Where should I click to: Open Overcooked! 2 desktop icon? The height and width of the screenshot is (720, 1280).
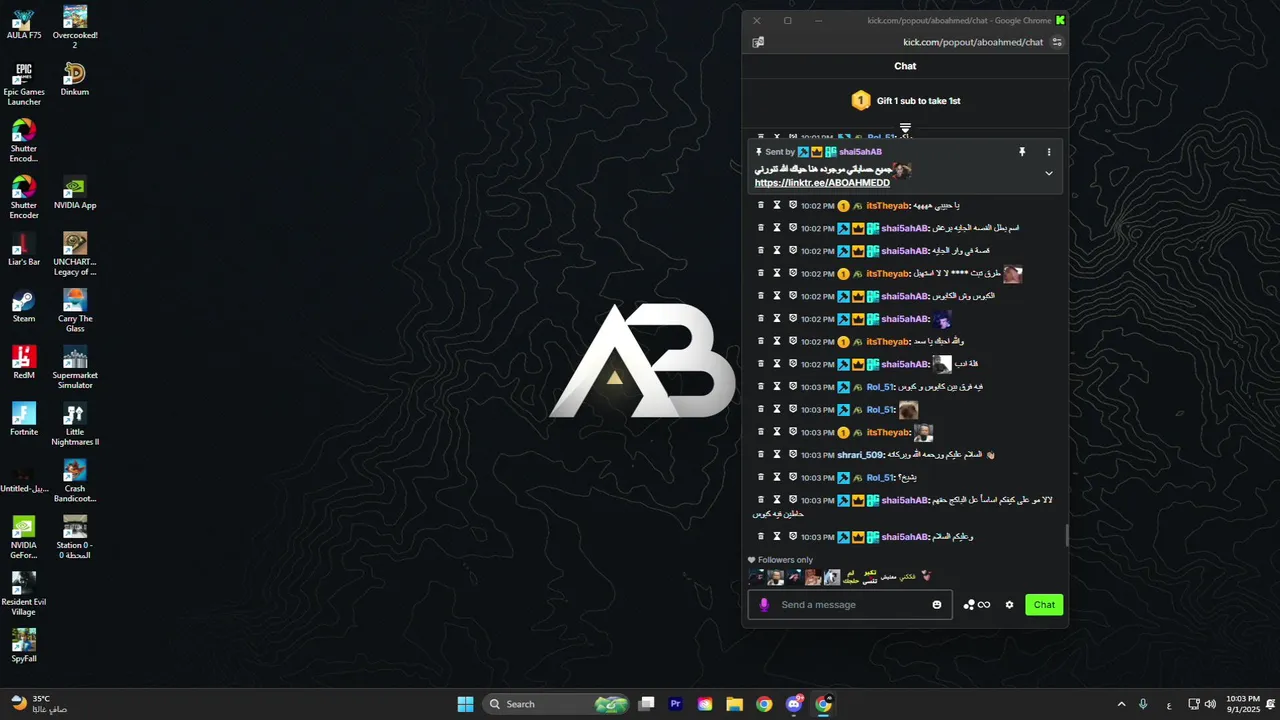[75, 27]
